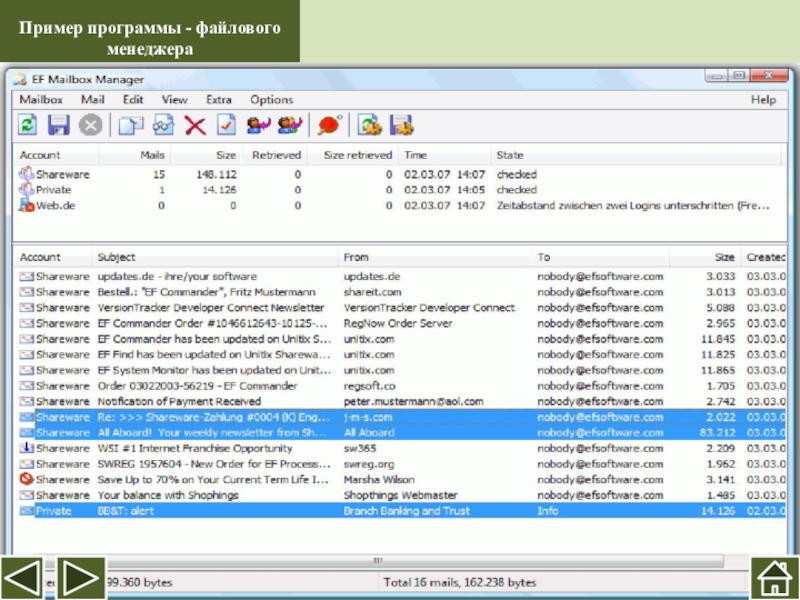This screenshot has width=800, height=600.
Task: Select 'Notification of Payment Received' mail
Action: (x=402, y=402)
